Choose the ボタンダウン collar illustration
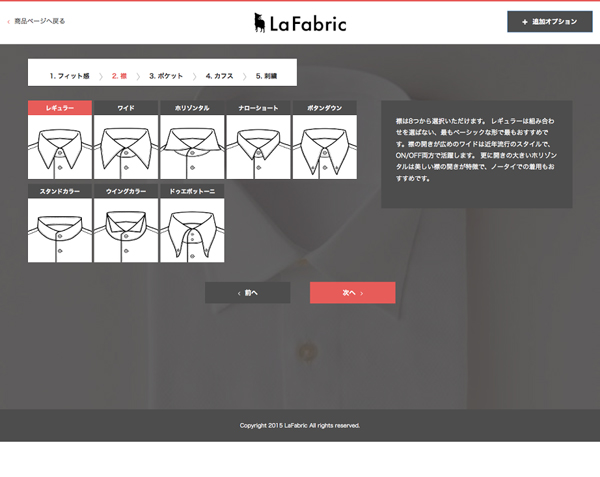Screen dimensions: 600x477 324,147
